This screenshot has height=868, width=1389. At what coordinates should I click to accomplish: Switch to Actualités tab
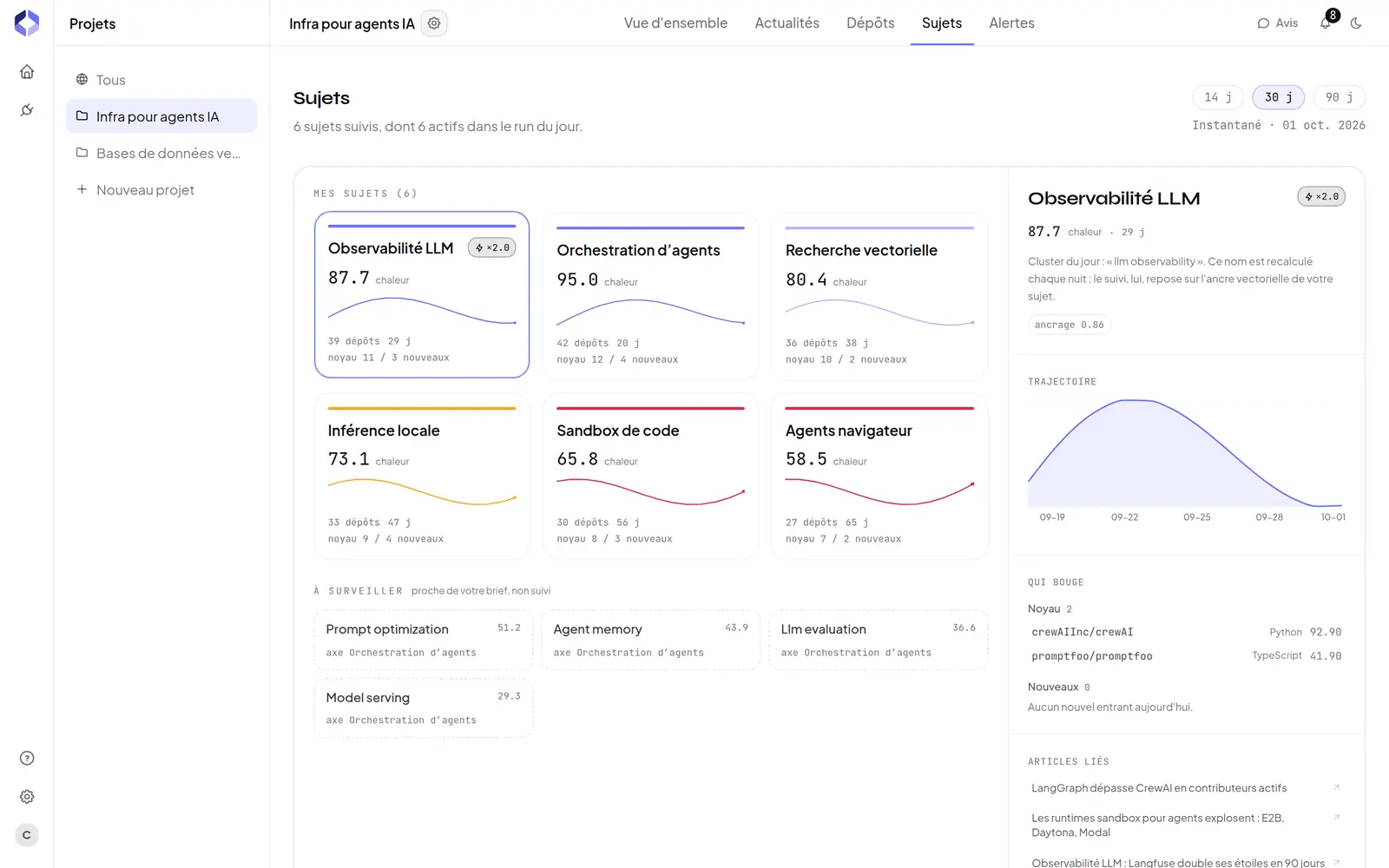(x=787, y=23)
